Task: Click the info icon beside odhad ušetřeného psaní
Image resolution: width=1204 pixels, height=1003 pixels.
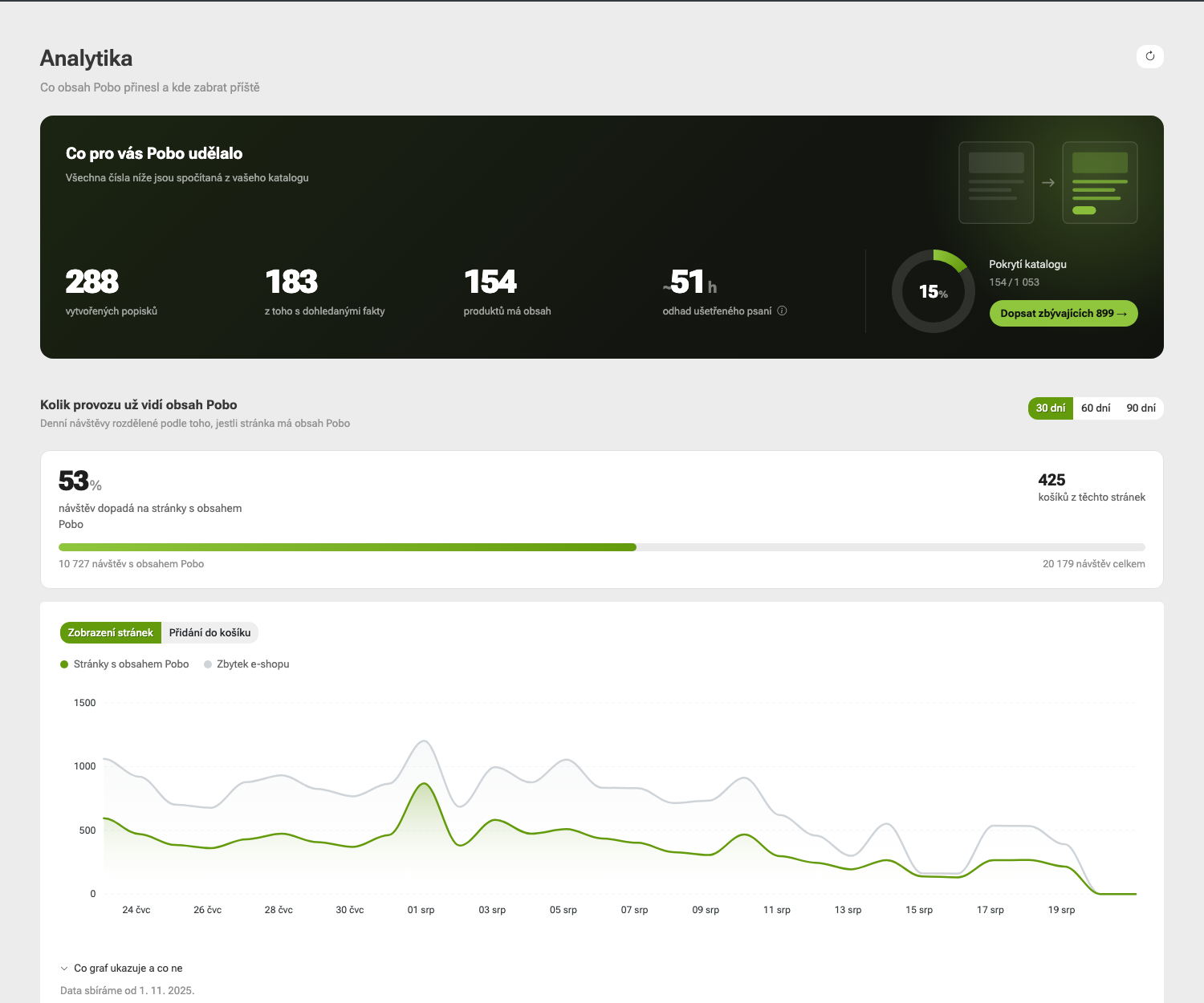Action: pyautogui.click(x=782, y=311)
